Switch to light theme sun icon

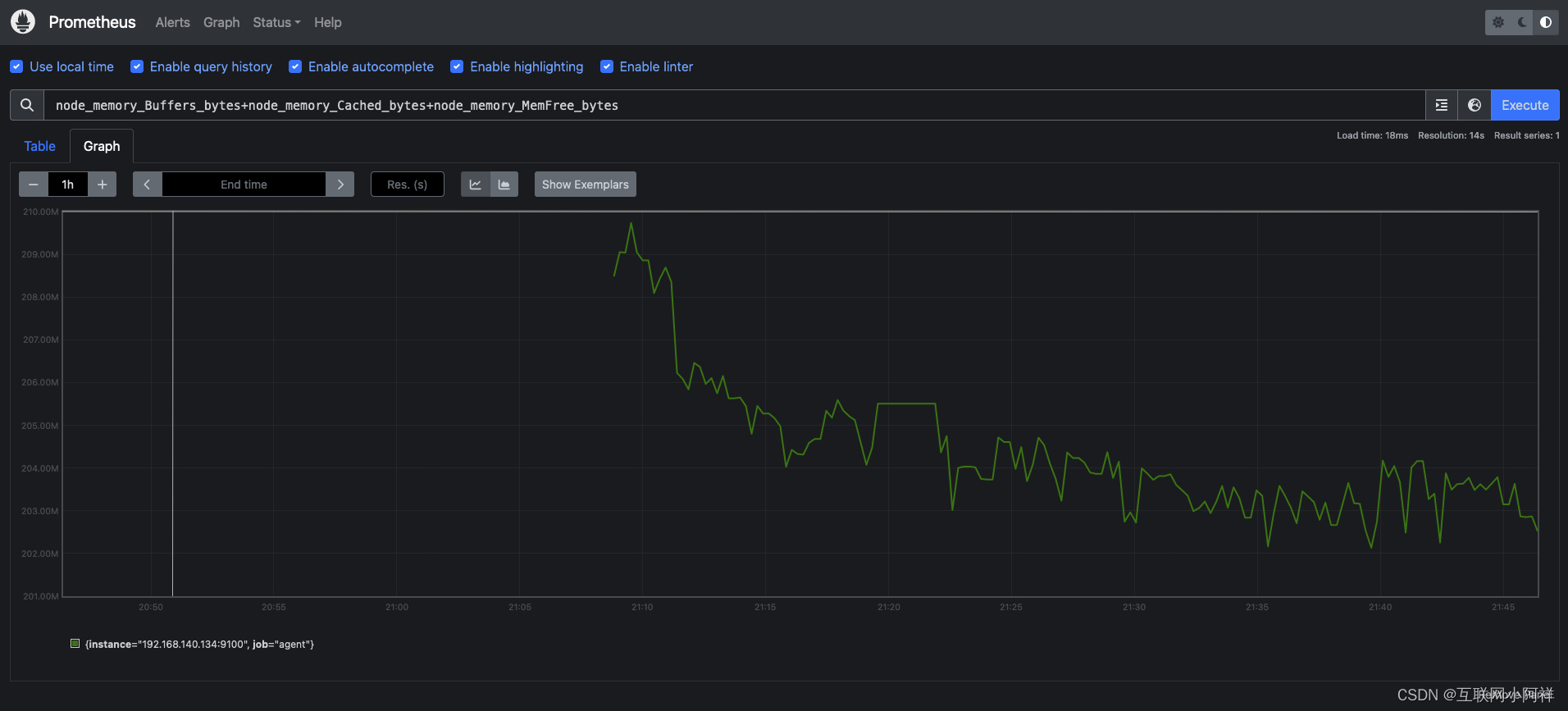[x=1498, y=22]
